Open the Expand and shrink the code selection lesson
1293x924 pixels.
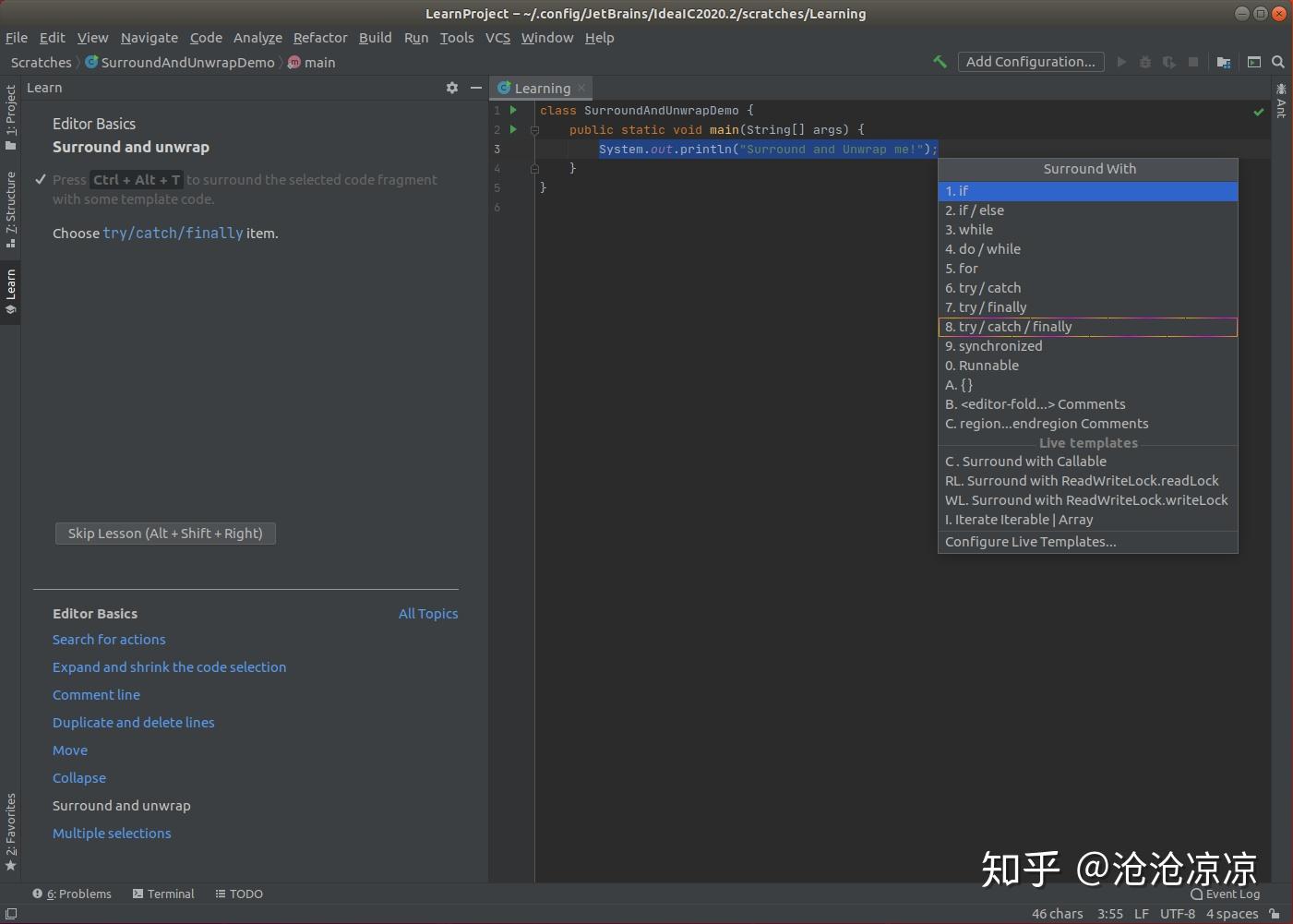click(169, 666)
